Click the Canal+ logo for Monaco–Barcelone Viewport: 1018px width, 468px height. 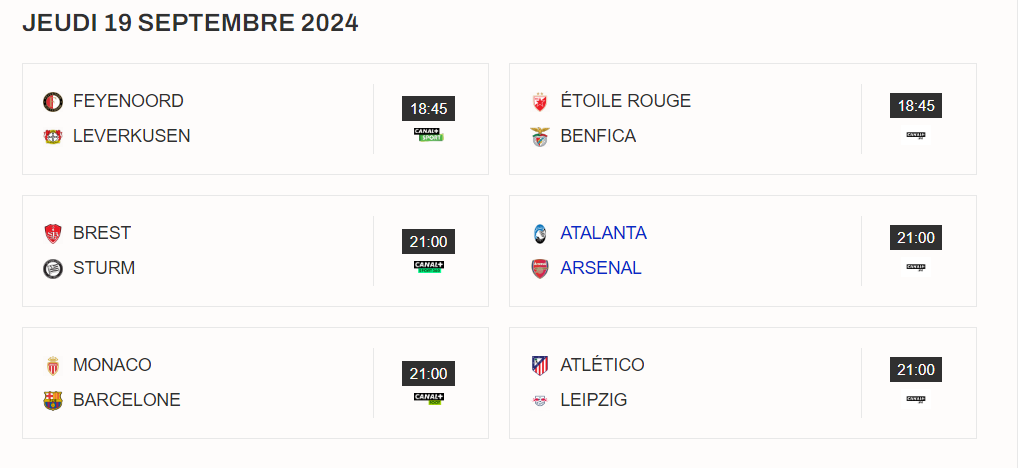point(428,398)
